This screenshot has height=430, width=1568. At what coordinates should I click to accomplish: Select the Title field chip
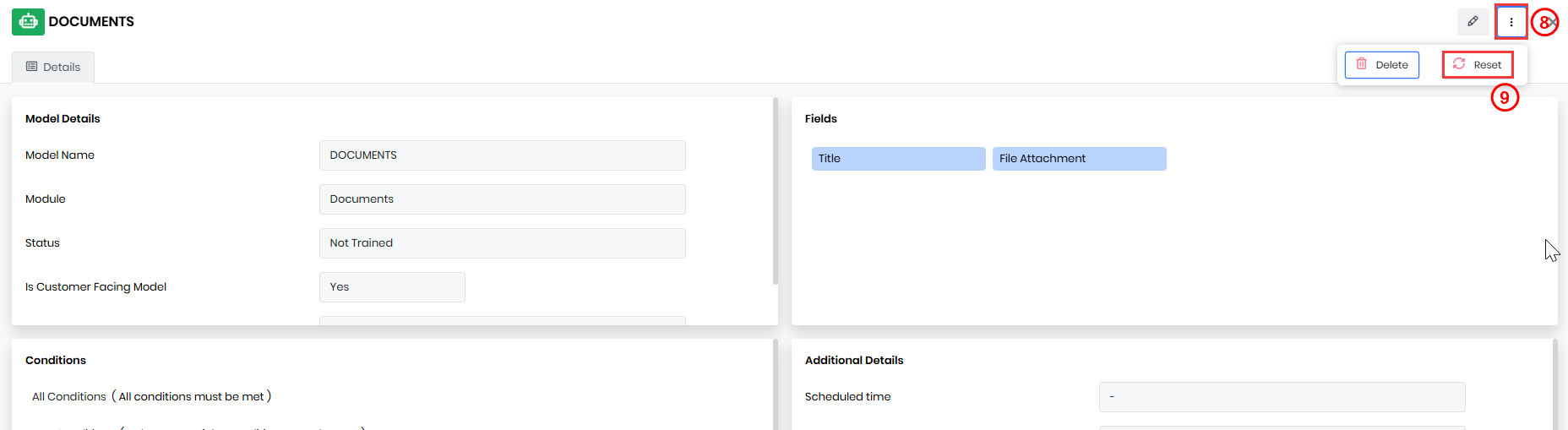[898, 159]
